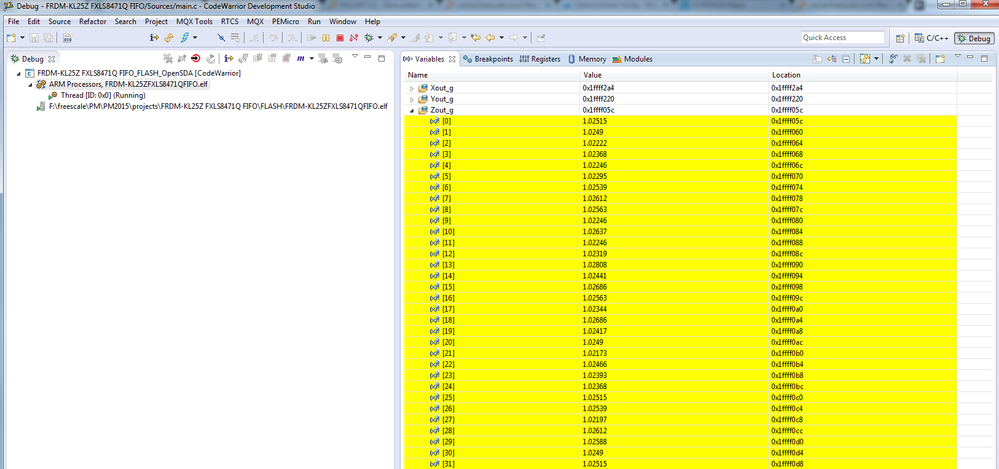Click the Suspend (pause) button in main toolbar
Viewport: 999px width, 469px height.
click(326, 38)
